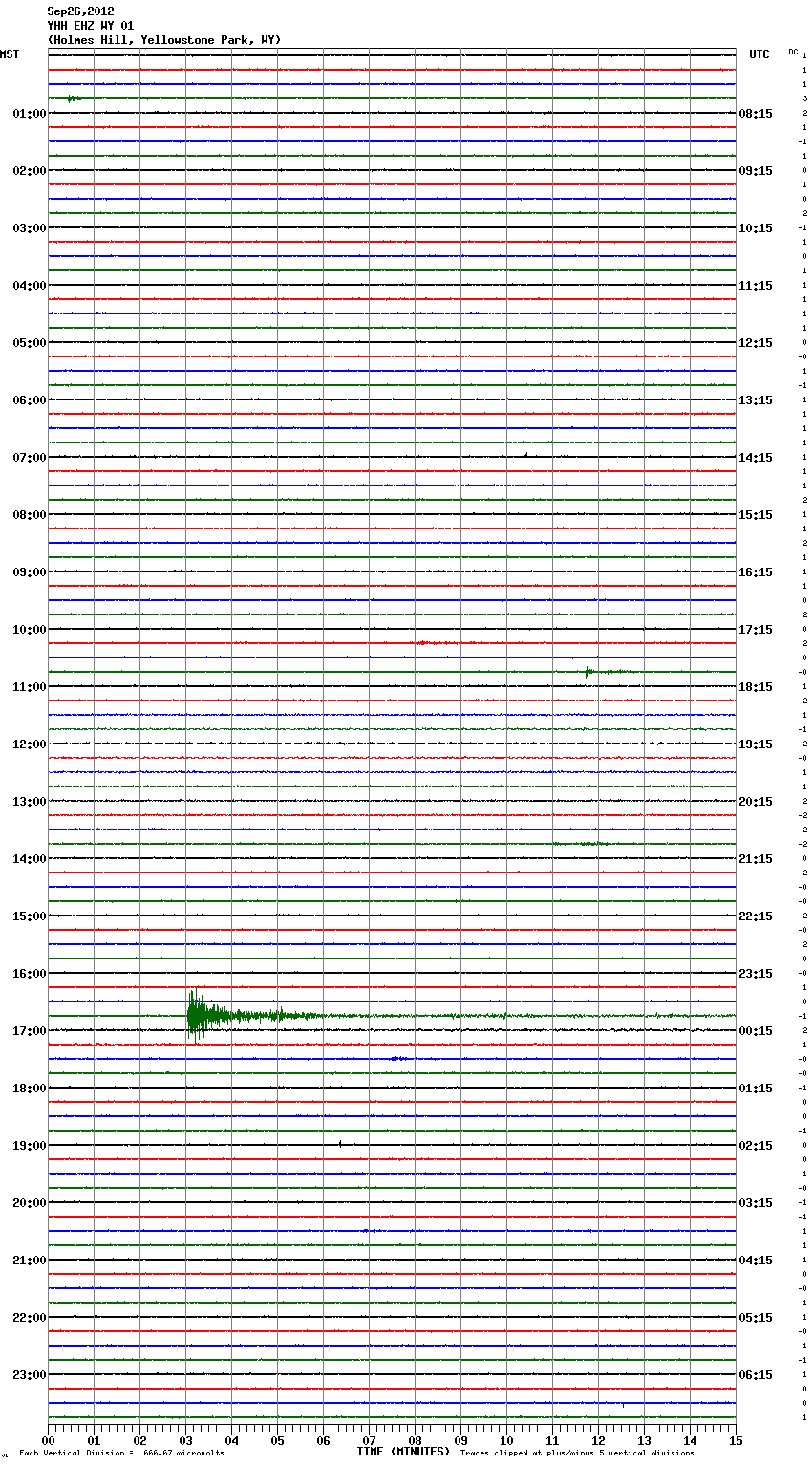Click the 17:15 UTC time label
Screen dimensions: 812x1466
click(x=756, y=630)
